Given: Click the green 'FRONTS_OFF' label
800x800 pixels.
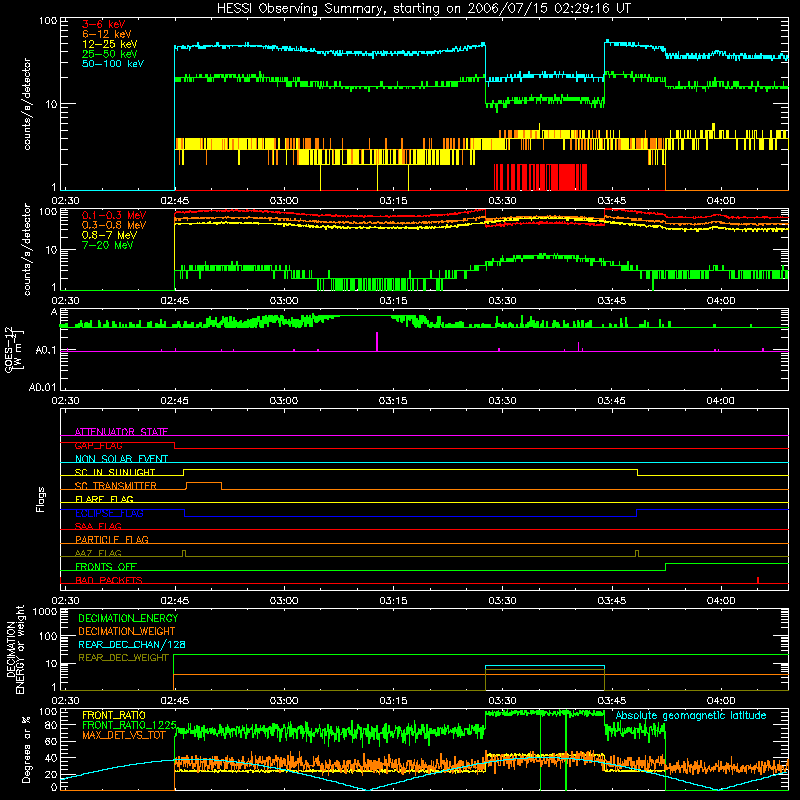Looking at the screenshot, I should tap(106, 566).
